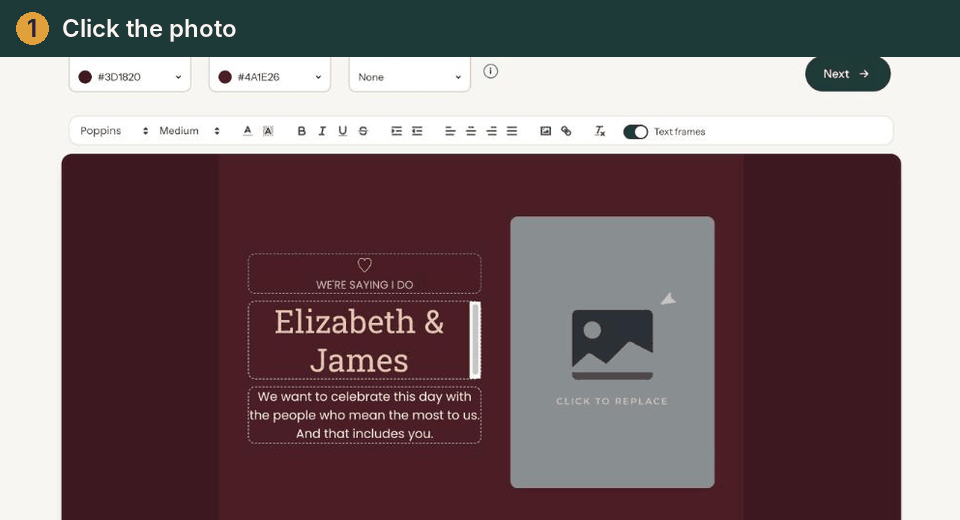Open the #4A1E26 color dropdown

point(269,75)
